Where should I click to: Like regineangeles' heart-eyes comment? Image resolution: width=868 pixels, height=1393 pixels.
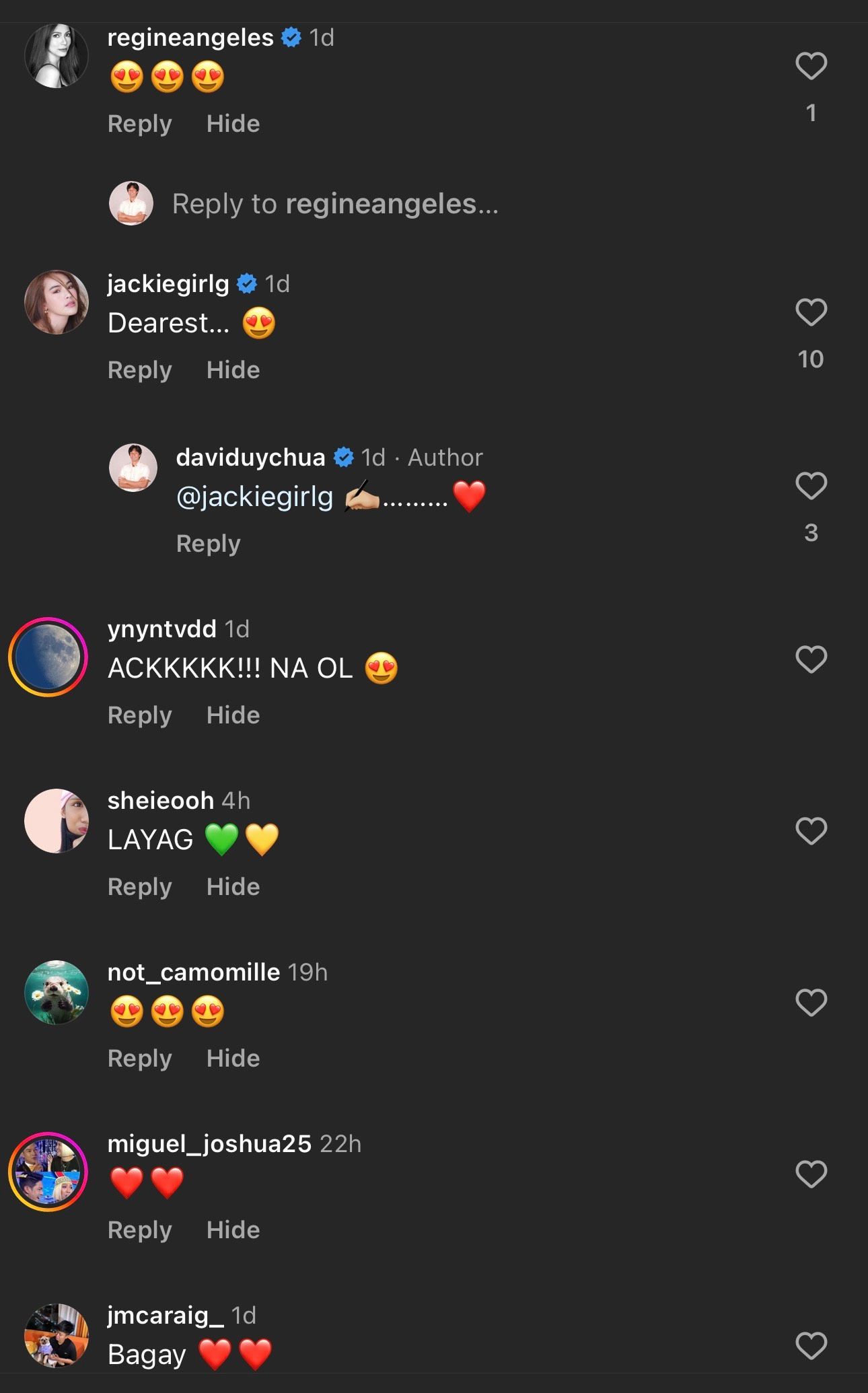(811, 66)
